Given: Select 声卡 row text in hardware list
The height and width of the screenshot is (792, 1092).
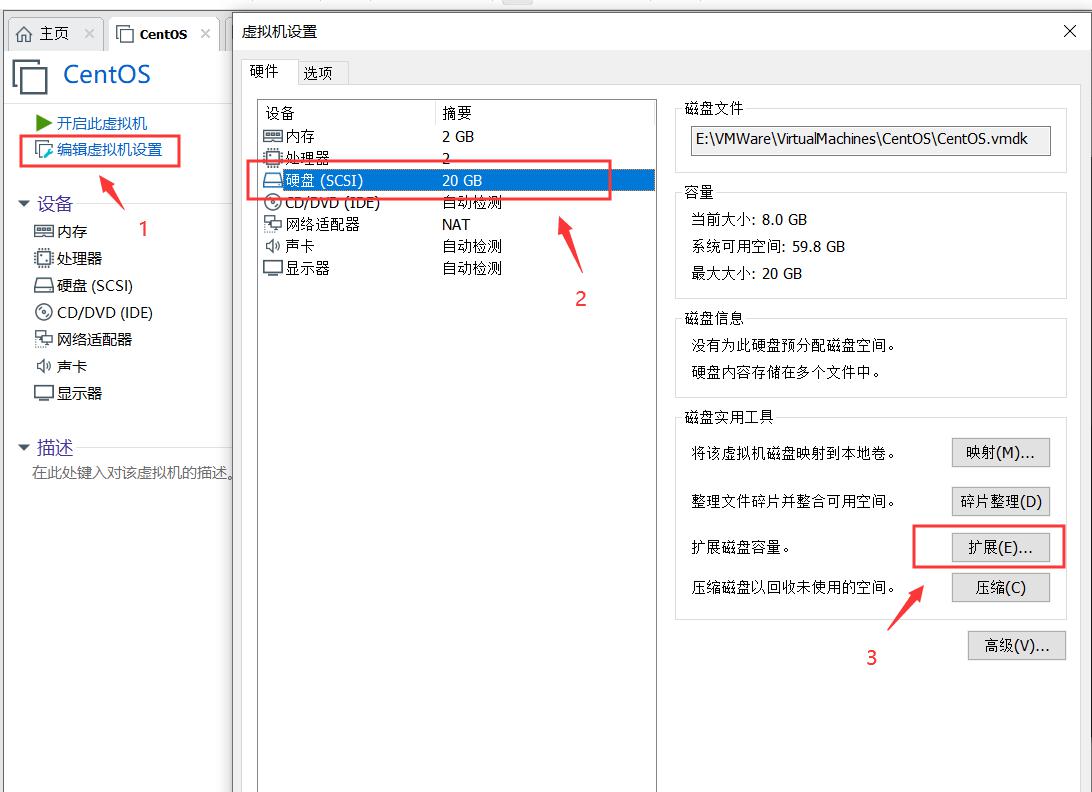Looking at the screenshot, I should tap(300, 246).
